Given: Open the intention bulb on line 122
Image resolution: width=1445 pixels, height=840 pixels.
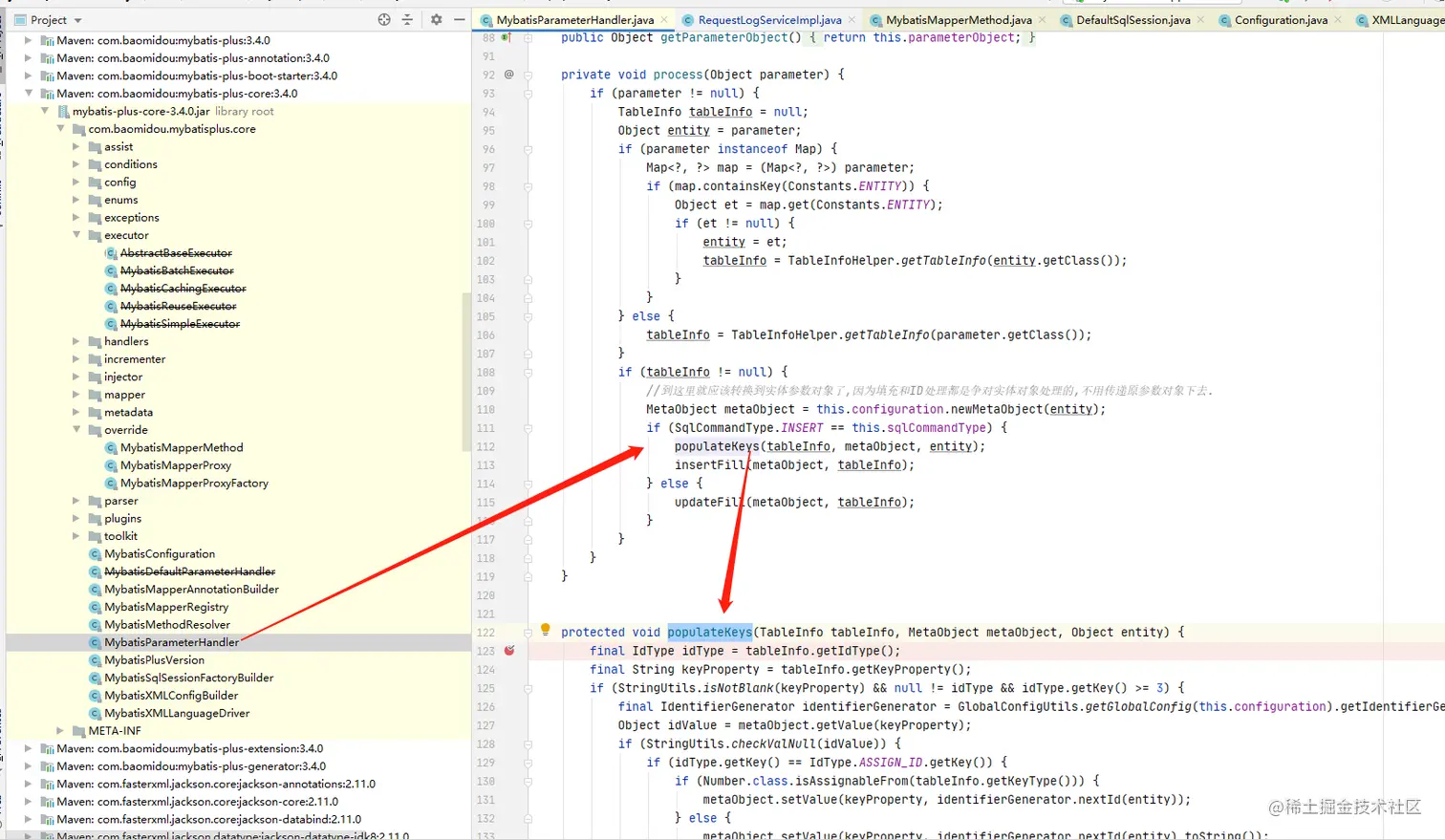Looking at the screenshot, I should 545,630.
